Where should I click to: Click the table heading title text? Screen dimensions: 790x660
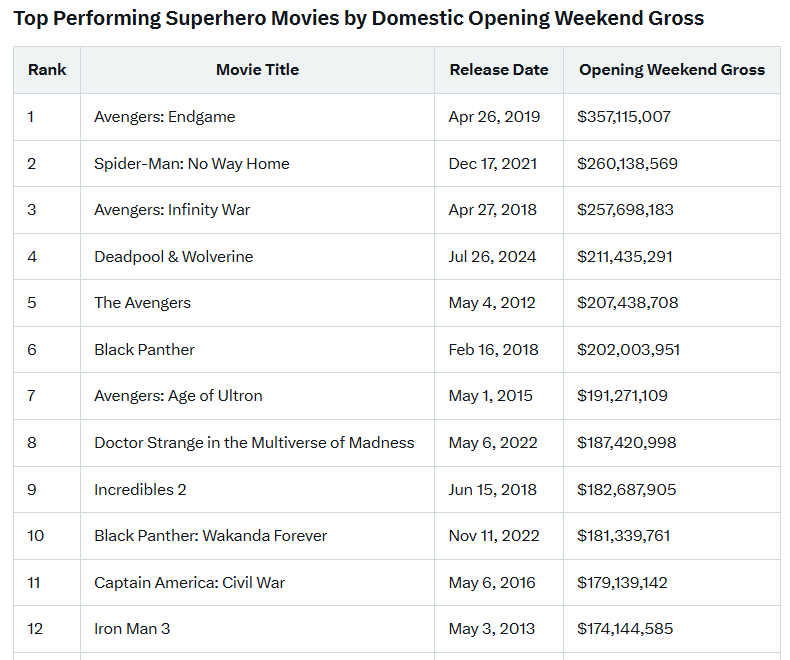pos(358,18)
